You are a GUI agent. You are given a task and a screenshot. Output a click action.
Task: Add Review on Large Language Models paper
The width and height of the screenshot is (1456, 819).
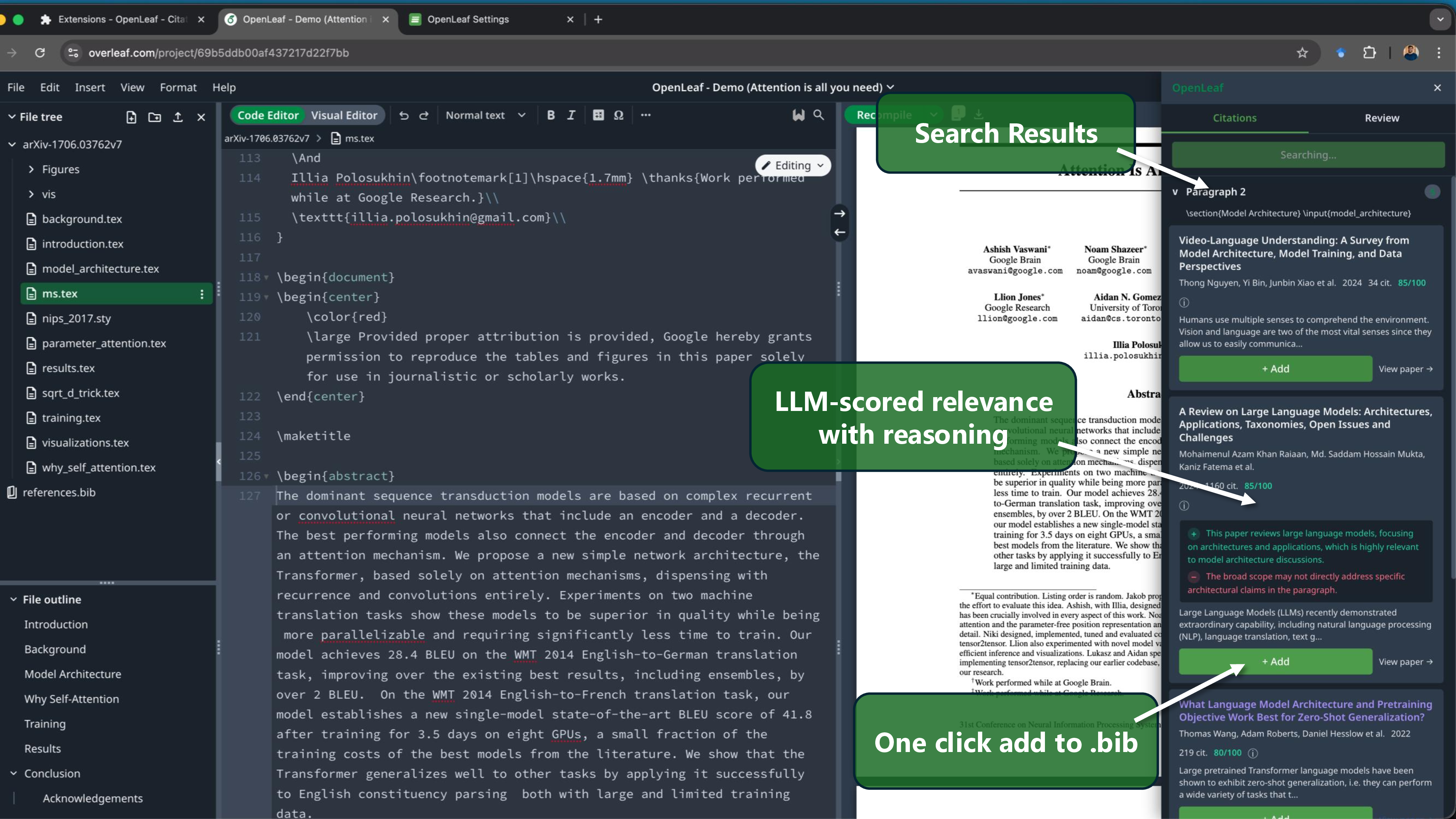tap(1275, 662)
